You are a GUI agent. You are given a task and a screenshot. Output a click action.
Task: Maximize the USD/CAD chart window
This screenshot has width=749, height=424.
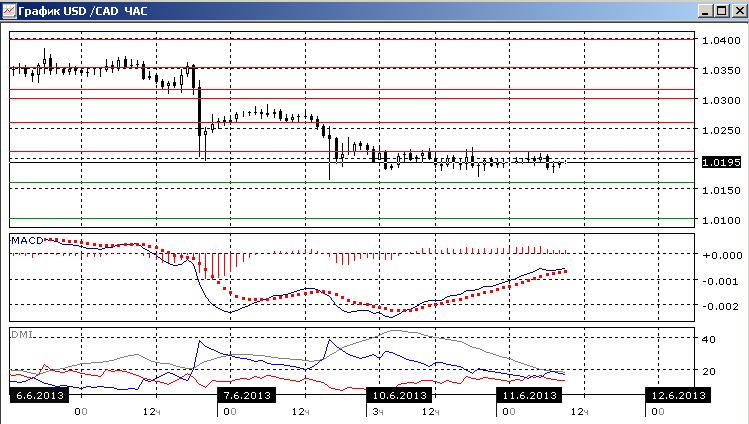722,11
